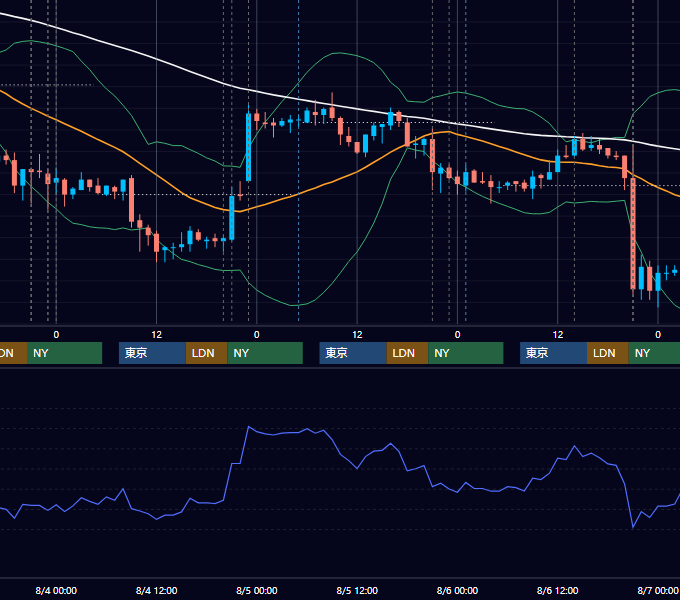Click the 8/4 00:00 time axis label
The width and height of the screenshot is (680, 600).
click(56, 590)
